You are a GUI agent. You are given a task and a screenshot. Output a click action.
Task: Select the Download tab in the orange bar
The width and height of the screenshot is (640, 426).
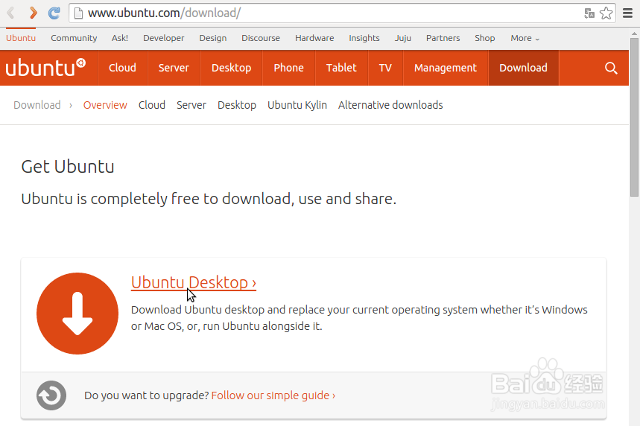tap(523, 68)
